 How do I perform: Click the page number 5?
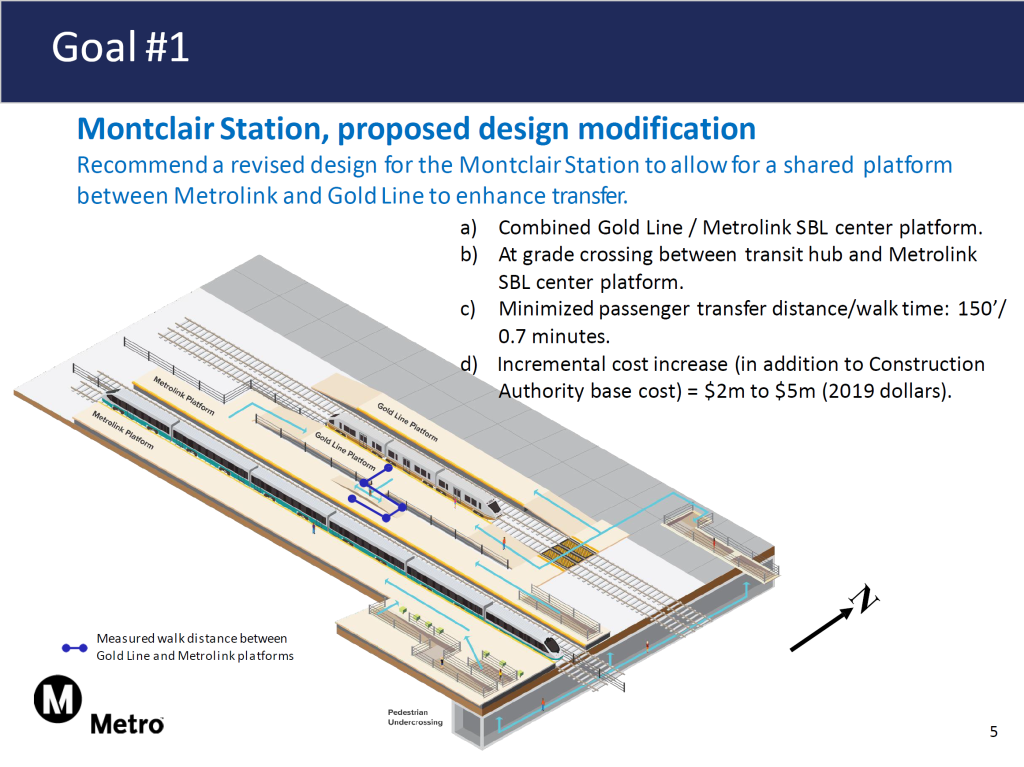pyautogui.click(x=994, y=732)
